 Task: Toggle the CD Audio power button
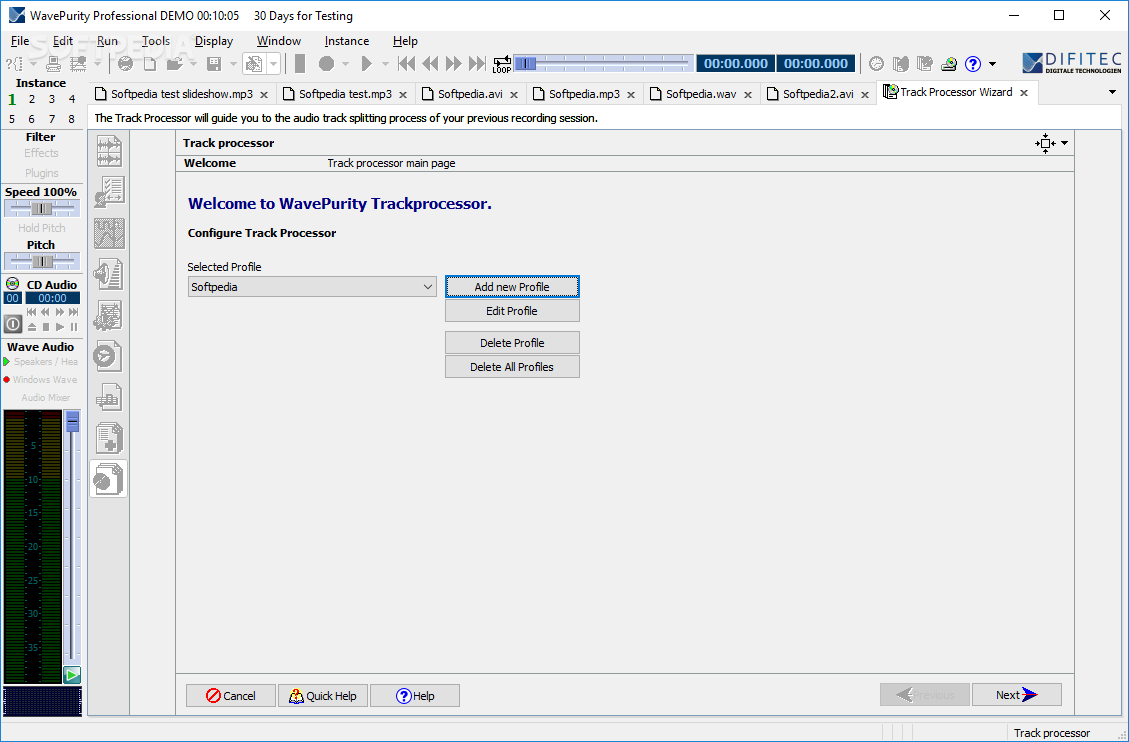pyautogui.click(x=12, y=324)
